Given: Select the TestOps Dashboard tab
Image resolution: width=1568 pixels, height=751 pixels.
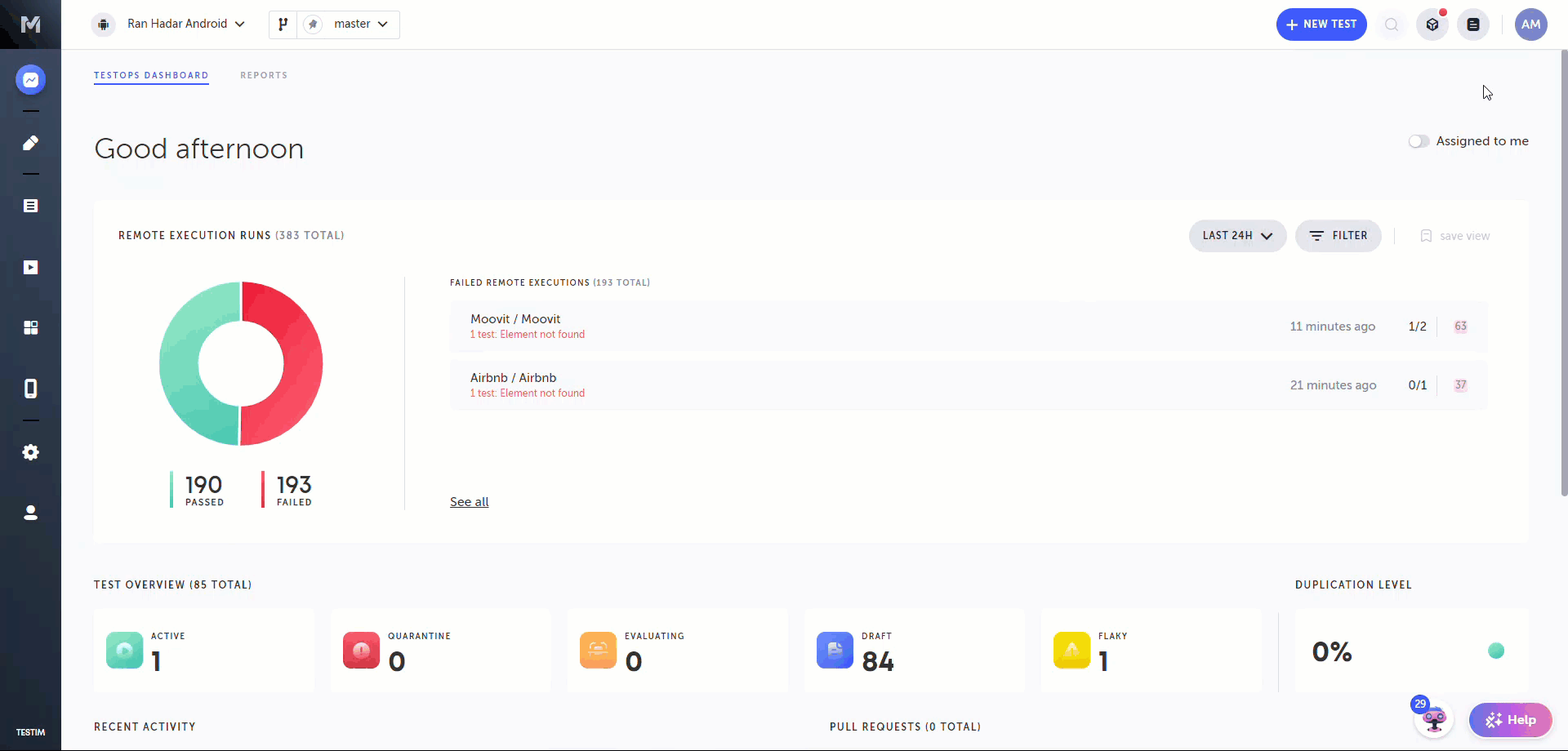Looking at the screenshot, I should (151, 75).
